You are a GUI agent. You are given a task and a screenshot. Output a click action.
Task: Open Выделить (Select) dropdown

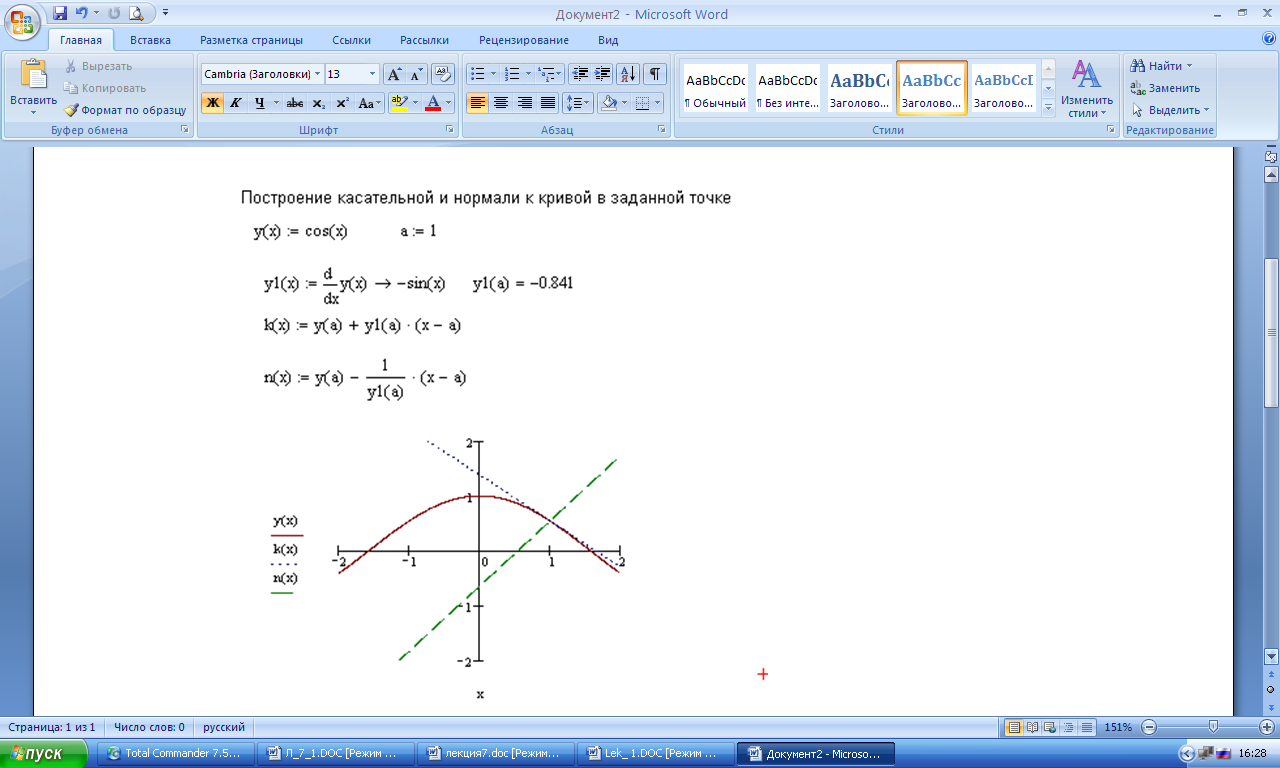pyautogui.click(x=1170, y=110)
